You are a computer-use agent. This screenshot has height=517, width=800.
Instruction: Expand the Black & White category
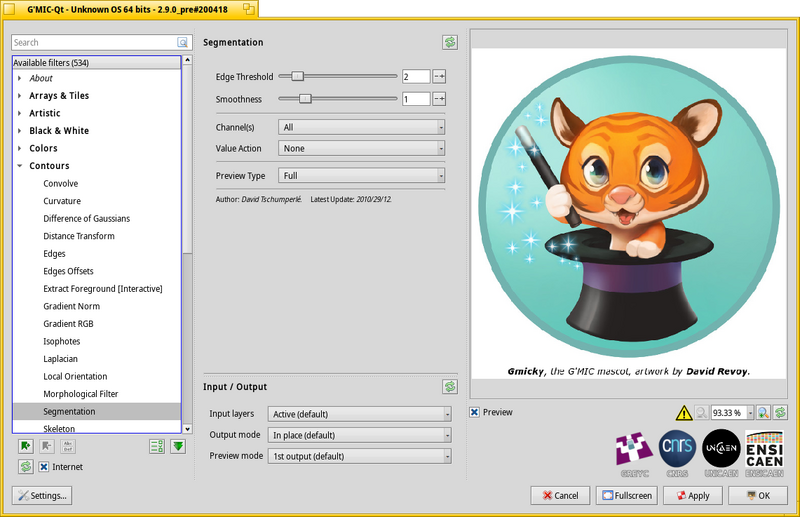(x=19, y=131)
